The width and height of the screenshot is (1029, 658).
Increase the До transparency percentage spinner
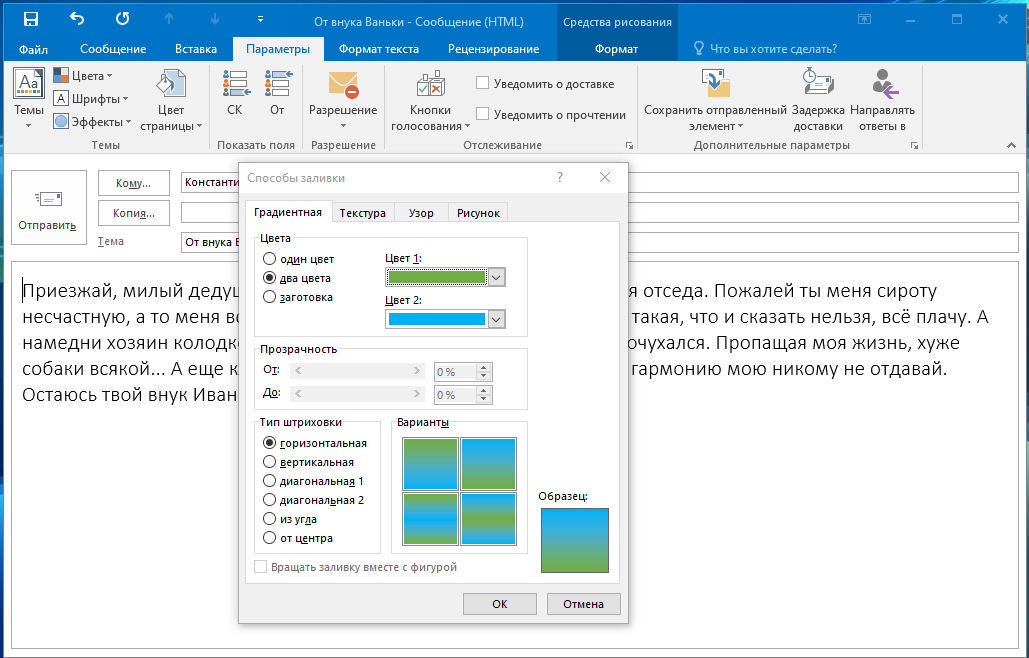484,390
